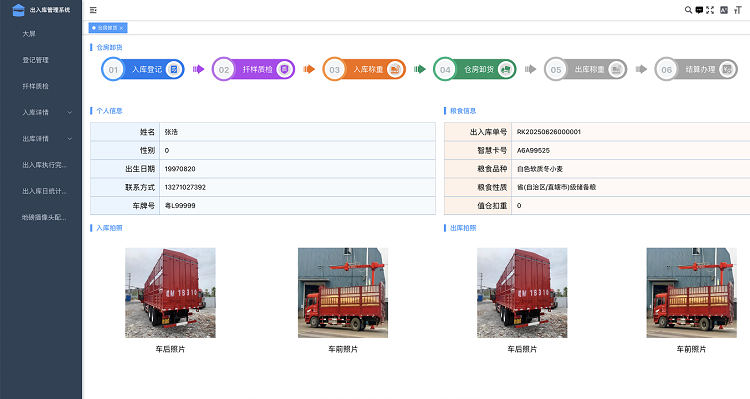The width and height of the screenshot is (750, 399).
Task: Click the 入库拍照 section heading
Action: pos(110,228)
